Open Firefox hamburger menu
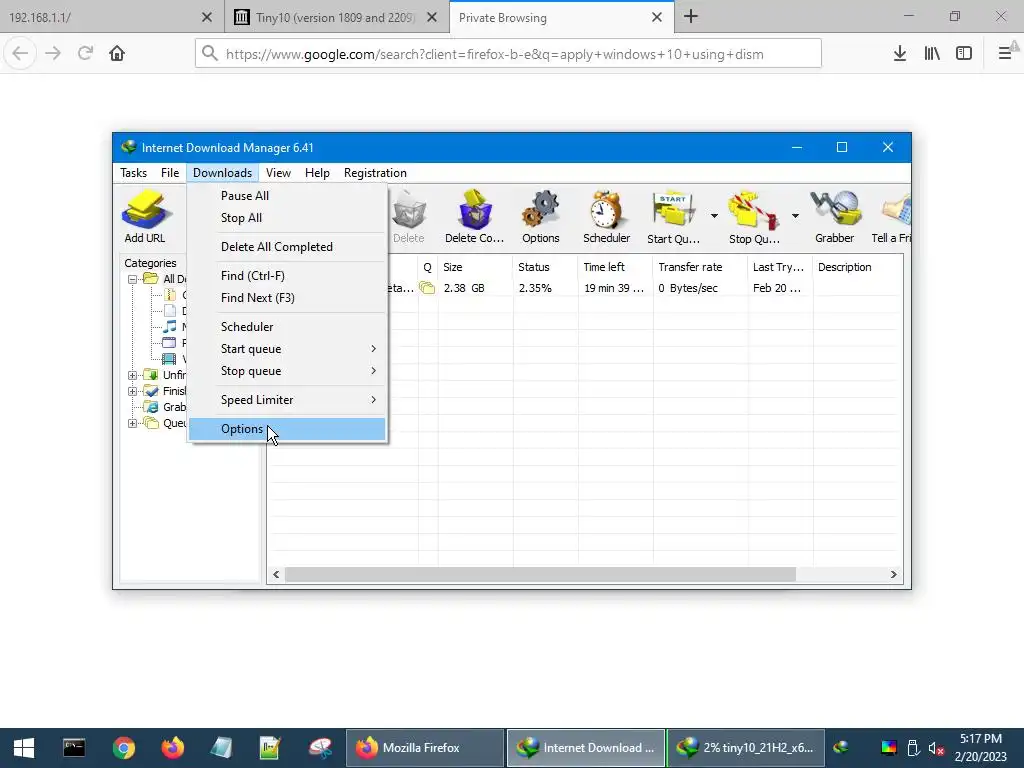The width and height of the screenshot is (1024, 768). point(1006,54)
